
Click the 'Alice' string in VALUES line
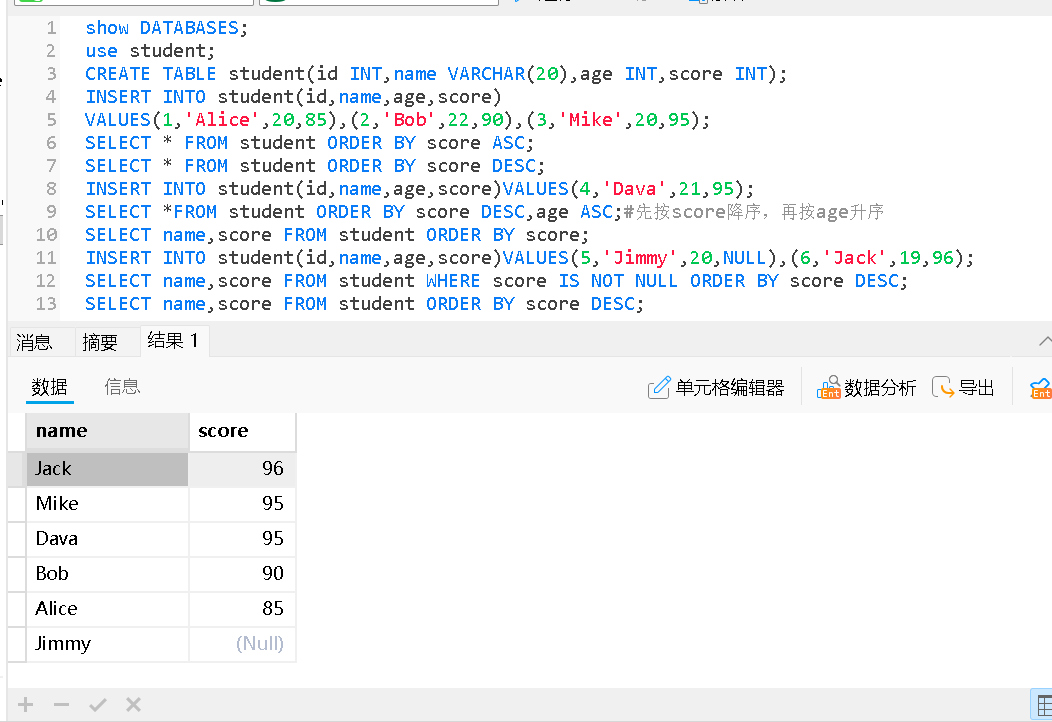223,119
